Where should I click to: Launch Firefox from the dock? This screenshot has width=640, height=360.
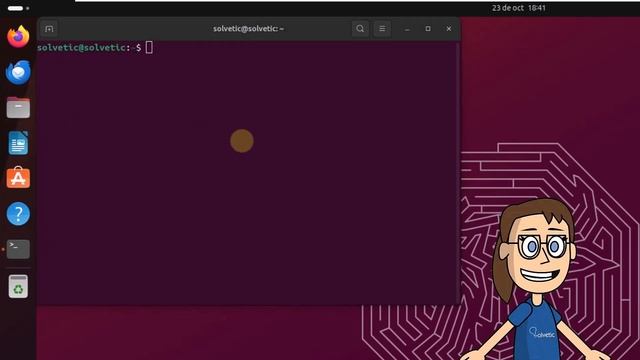[18, 37]
